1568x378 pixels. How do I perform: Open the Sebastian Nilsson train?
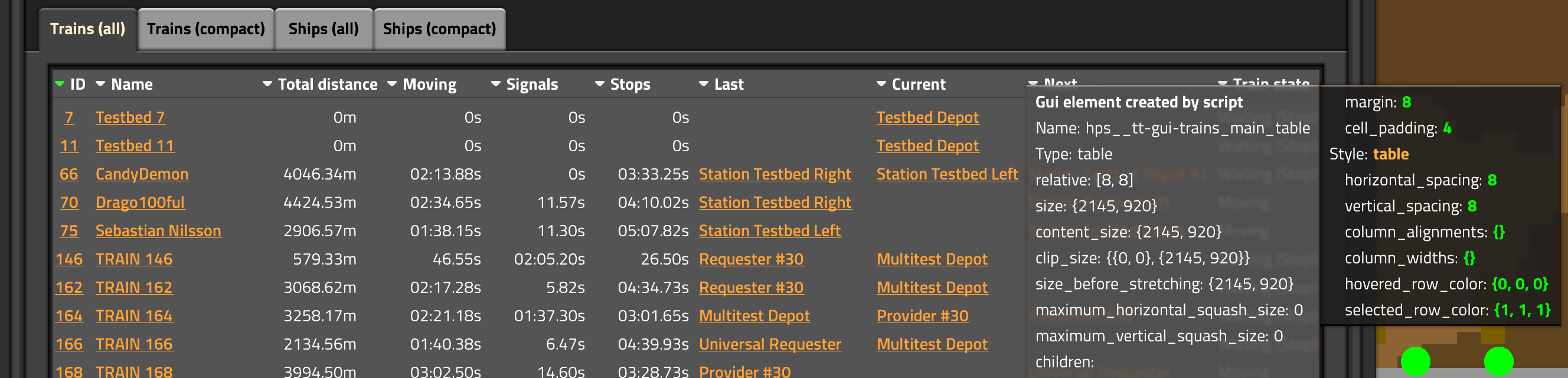pyautogui.click(x=158, y=231)
